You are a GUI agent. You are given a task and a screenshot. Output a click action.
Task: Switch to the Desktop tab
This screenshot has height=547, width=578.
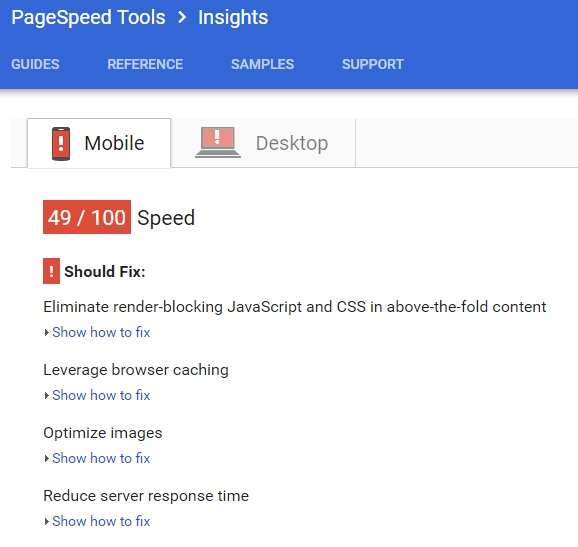(x=263, y=143)
